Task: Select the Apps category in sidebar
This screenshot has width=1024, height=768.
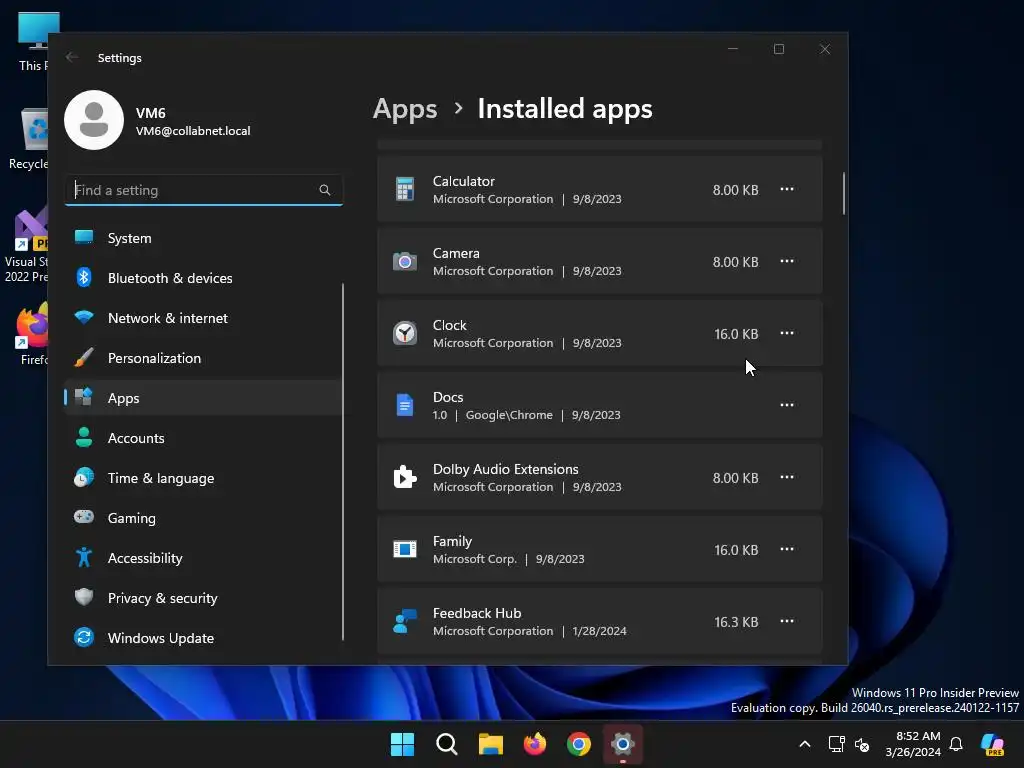Action: pos(203,398)
